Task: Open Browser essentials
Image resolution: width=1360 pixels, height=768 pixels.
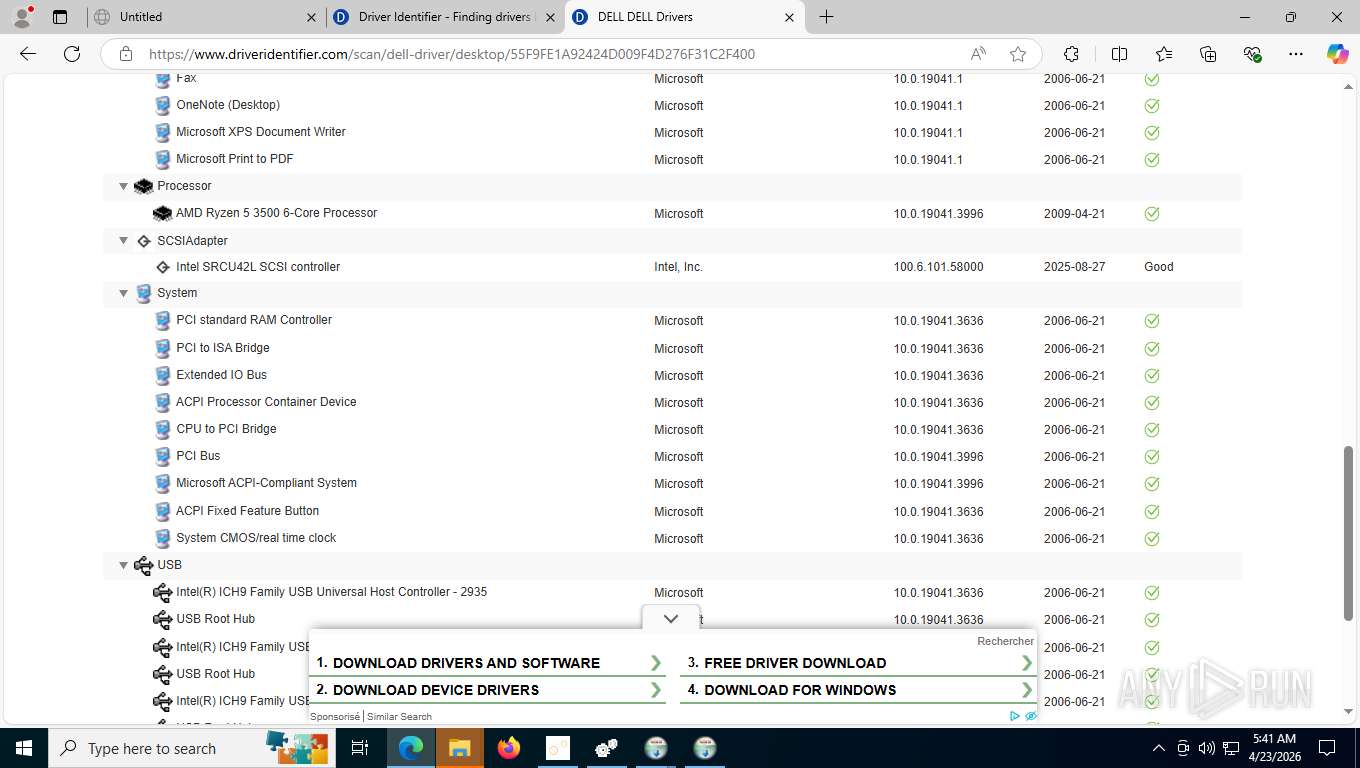Action: coord(1252,54)
